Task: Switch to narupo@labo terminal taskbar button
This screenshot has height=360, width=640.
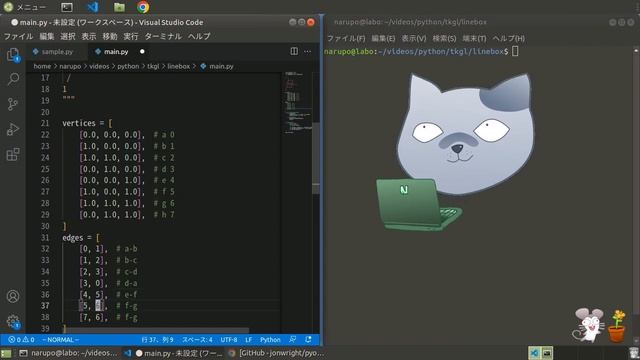Action: 68,353
